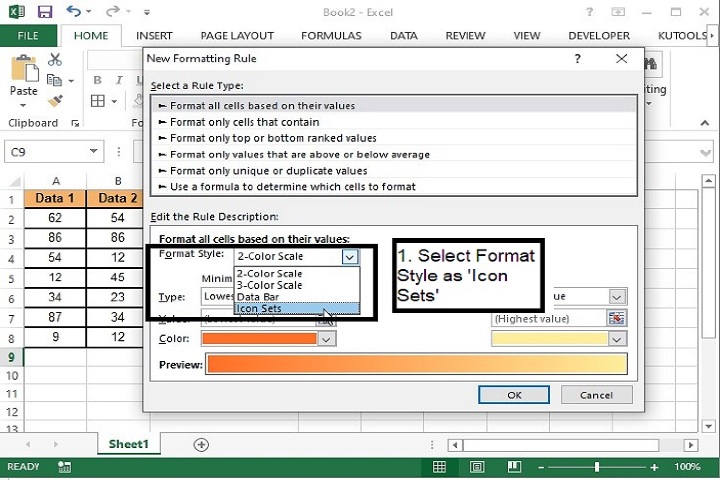Screen dimensions: 720x480
Task: Toggle Italic formatting
Action: click(119, 80)
